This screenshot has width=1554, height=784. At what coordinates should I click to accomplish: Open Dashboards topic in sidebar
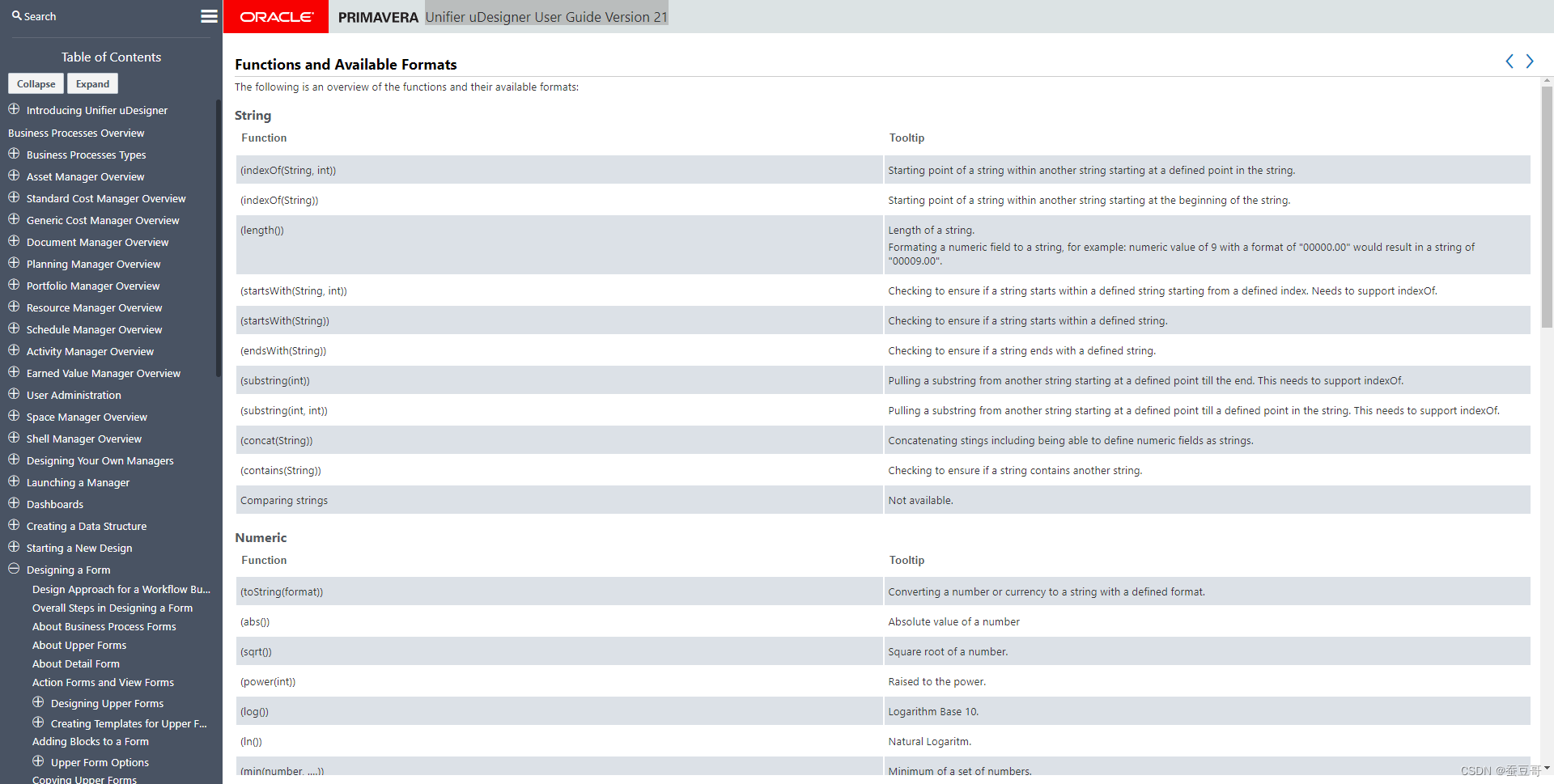click(x=55, y=505)
